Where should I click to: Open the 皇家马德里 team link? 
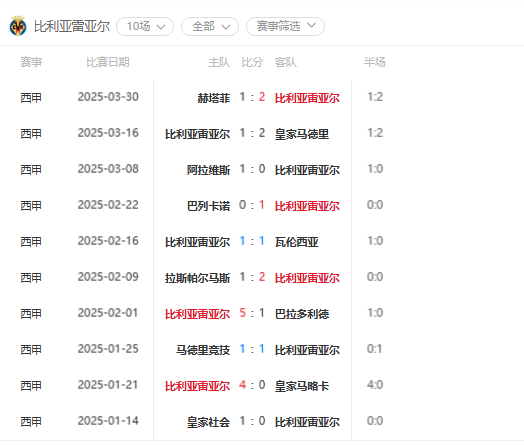click(302, 134)
